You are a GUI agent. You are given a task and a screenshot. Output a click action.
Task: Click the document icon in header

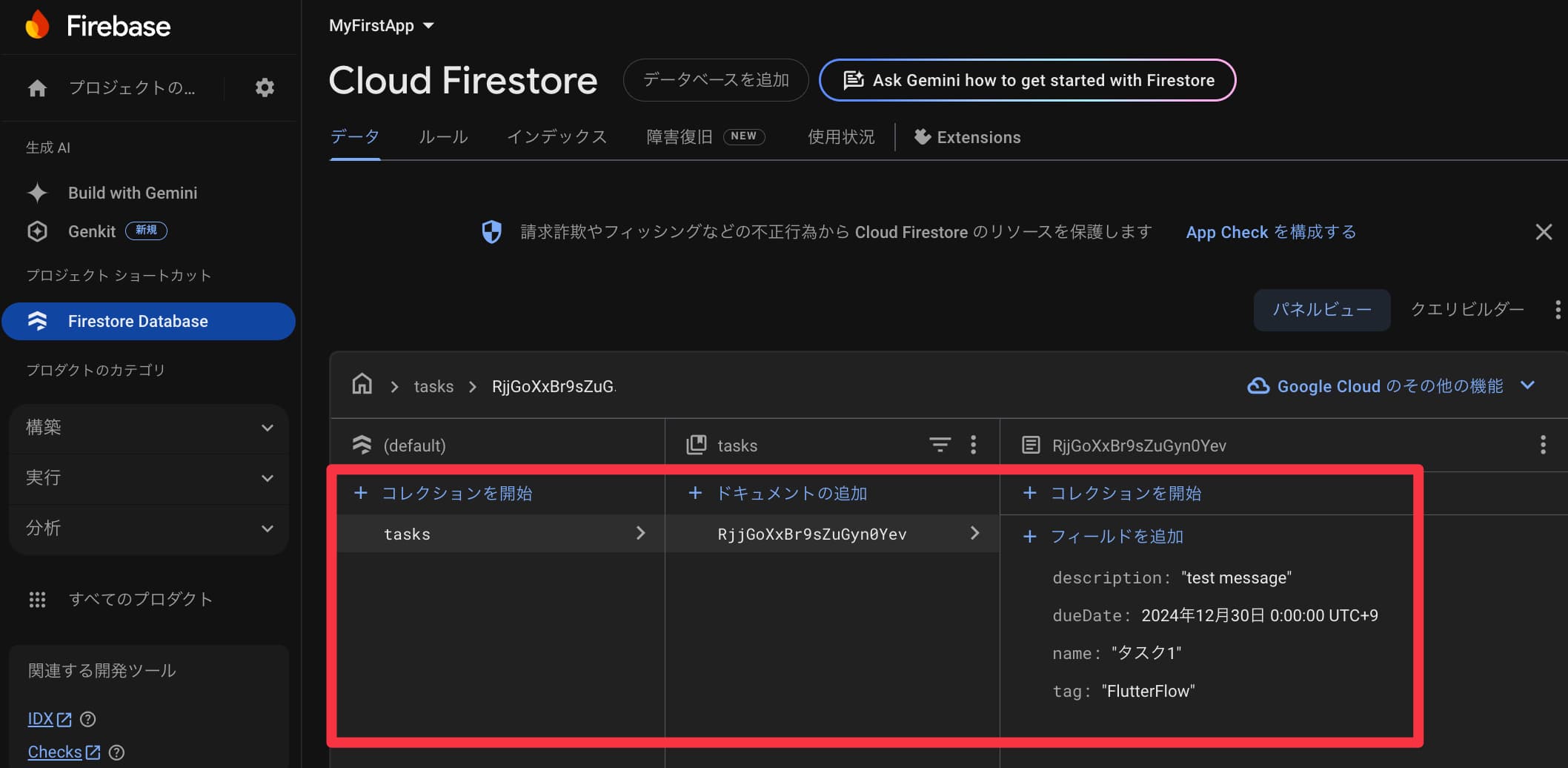pos(1031,445)
